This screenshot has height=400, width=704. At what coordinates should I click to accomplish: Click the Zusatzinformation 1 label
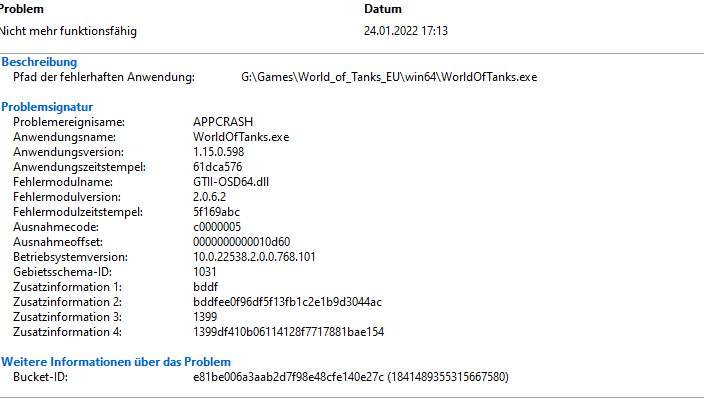[x=67, y=287]
